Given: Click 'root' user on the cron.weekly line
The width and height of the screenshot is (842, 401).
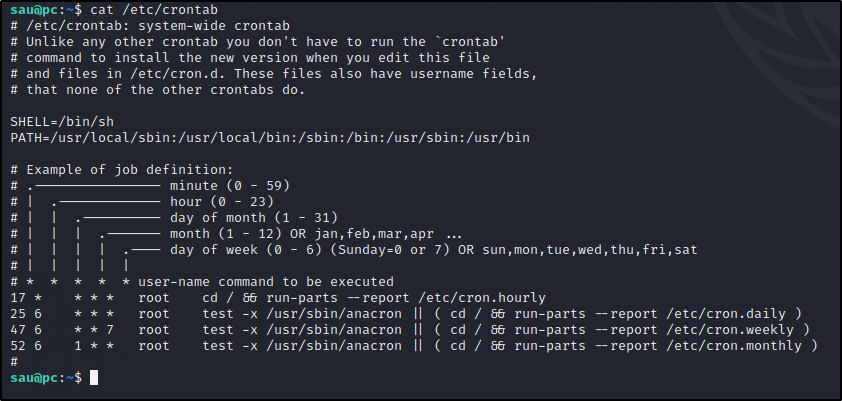Looking at the screenshot, I should point(154,330).
